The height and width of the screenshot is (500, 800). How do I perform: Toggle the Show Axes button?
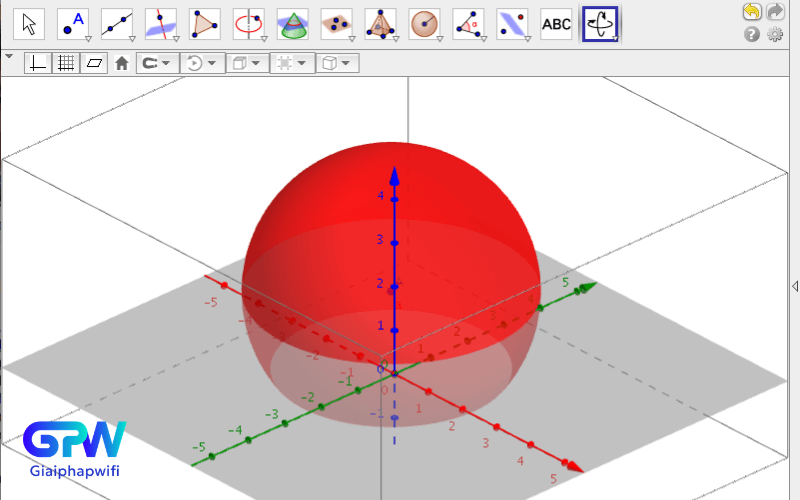click(38, 63)
